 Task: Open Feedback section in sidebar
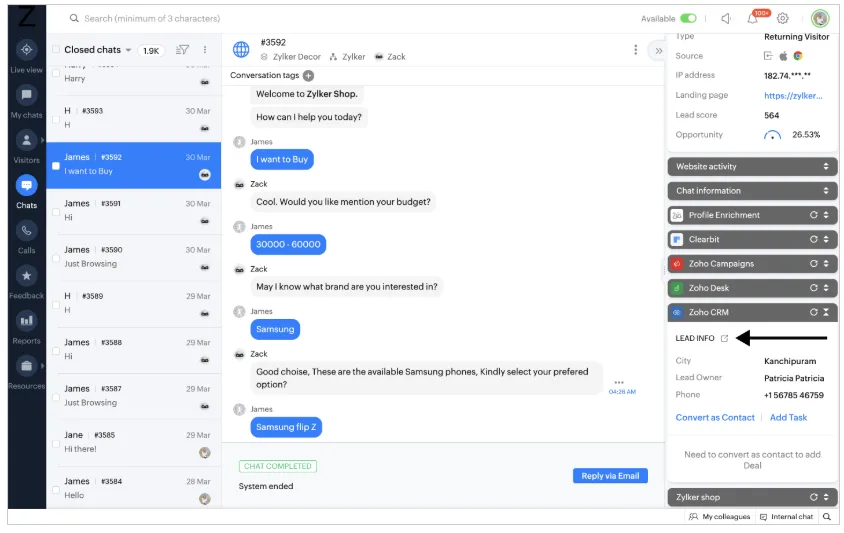(x=26, y=283)
